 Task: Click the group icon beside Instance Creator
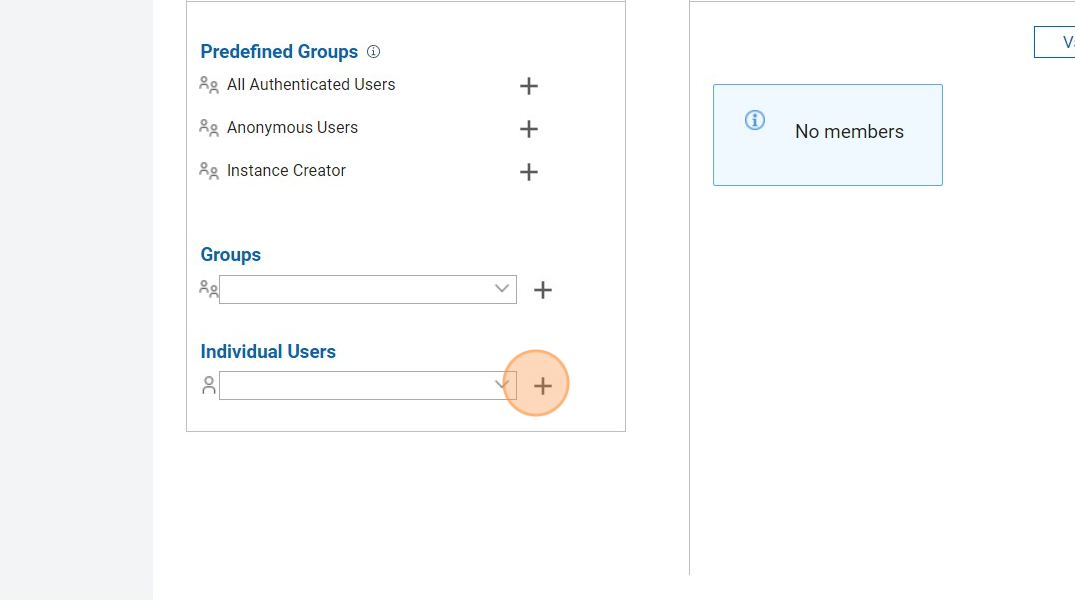tap(209, 171)
